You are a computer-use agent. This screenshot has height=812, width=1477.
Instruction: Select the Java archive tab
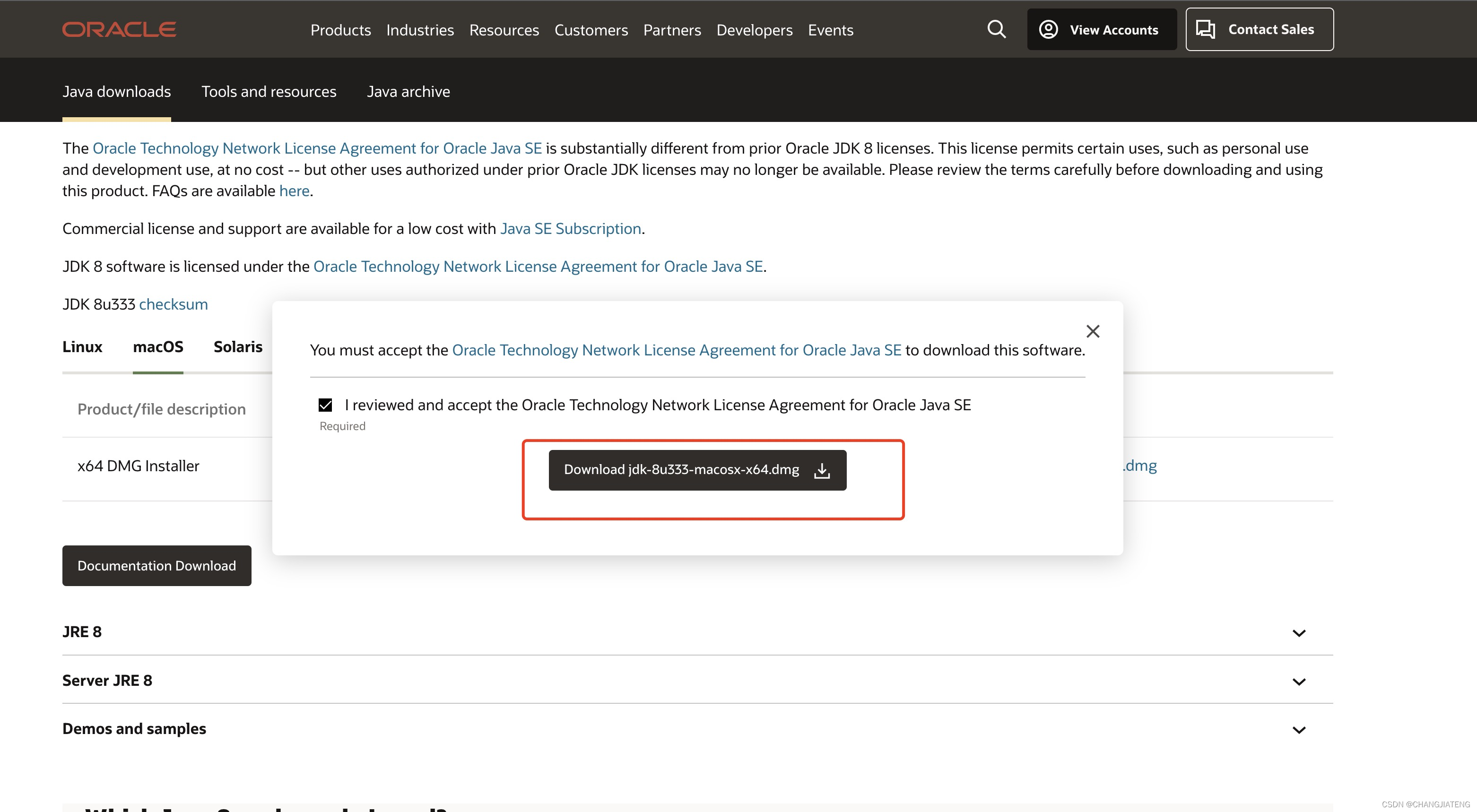[408, 92]
